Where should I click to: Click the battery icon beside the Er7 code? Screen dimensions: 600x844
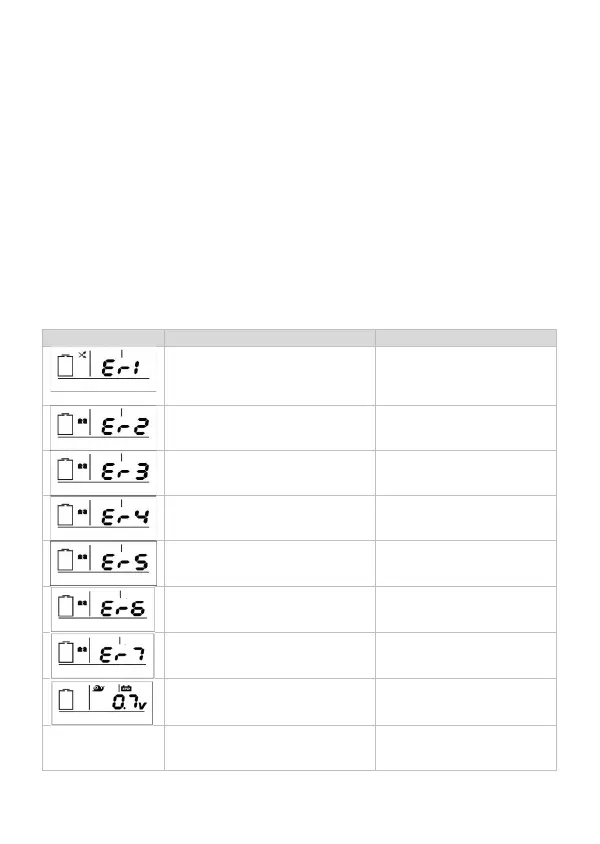(66, 654)
